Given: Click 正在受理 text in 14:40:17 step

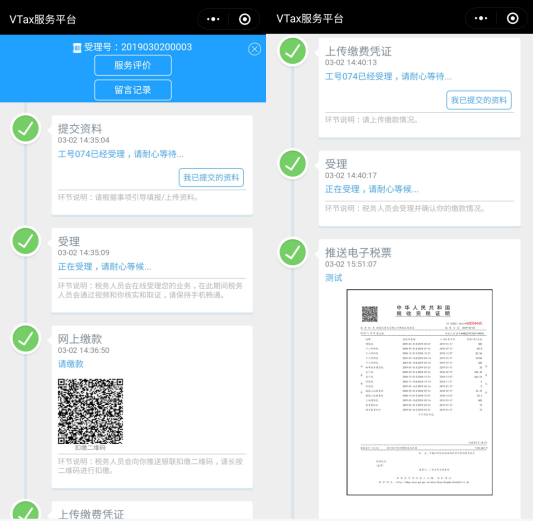Looking at the screenshot, I should tap(342, 189).
